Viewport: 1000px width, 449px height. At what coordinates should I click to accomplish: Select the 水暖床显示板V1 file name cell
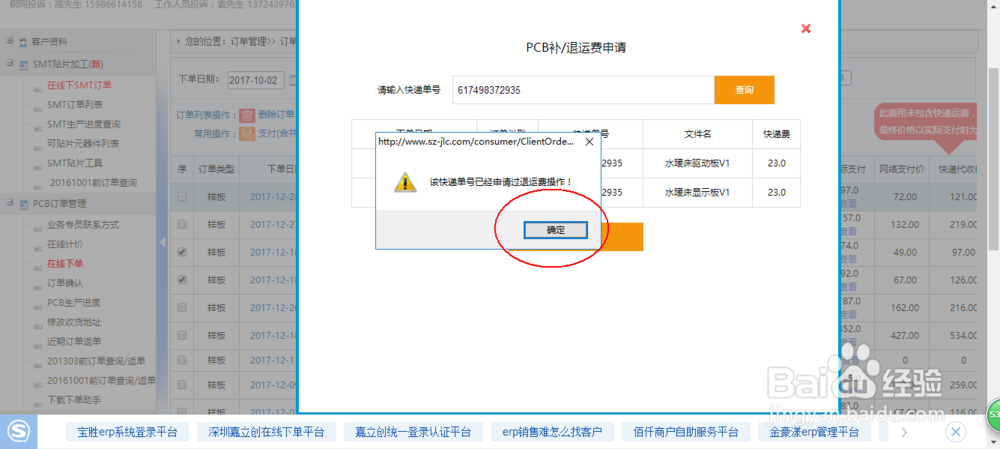coord(697,192)
